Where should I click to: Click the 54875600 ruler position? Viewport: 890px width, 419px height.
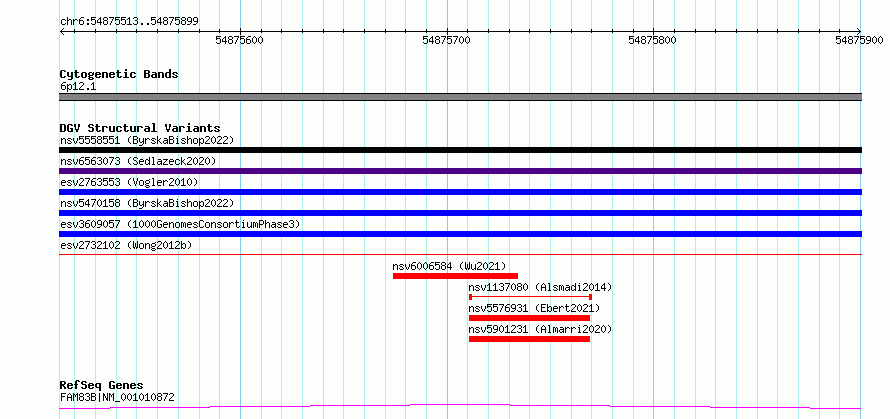coord(241,40)
